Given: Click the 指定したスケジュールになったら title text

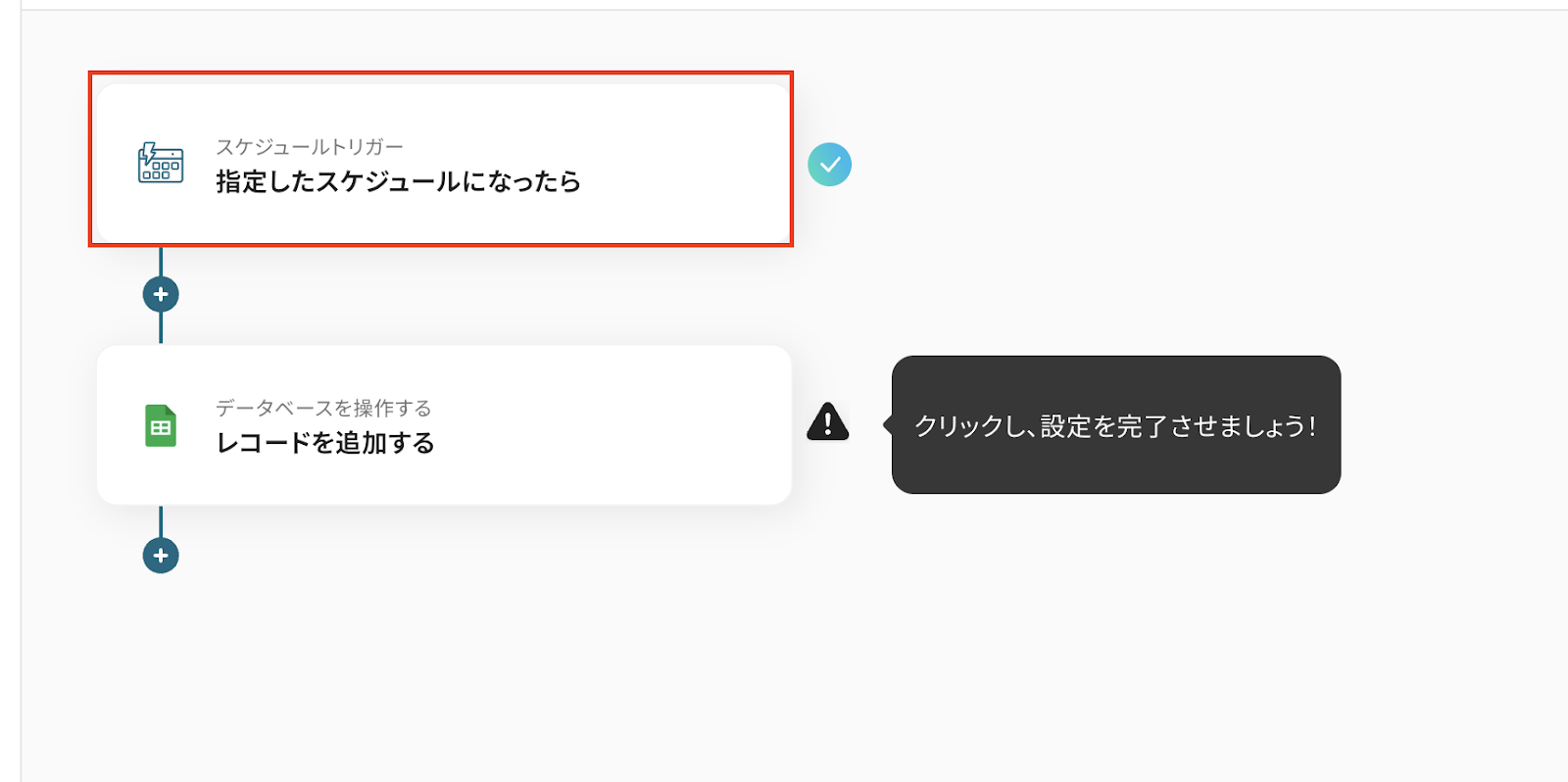Looking at the screenshot, I should (x=398, y=182).
